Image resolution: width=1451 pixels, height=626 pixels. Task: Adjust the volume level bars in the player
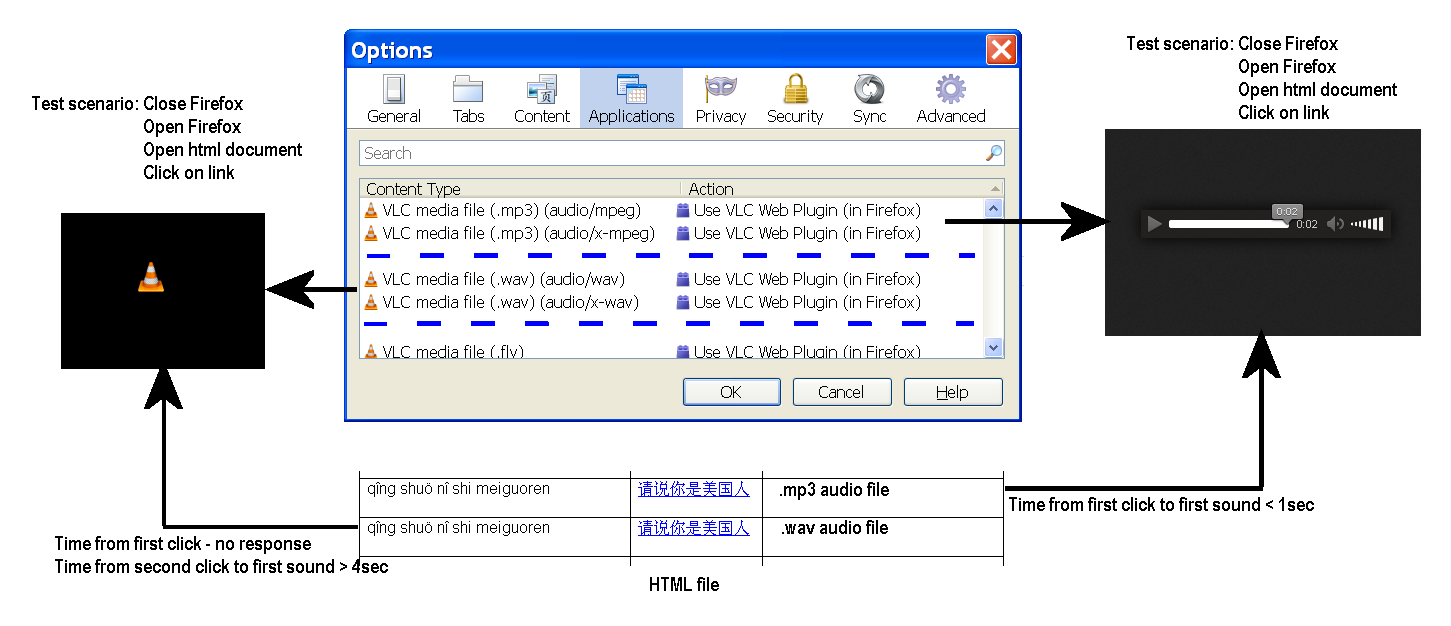point(1367,224)
